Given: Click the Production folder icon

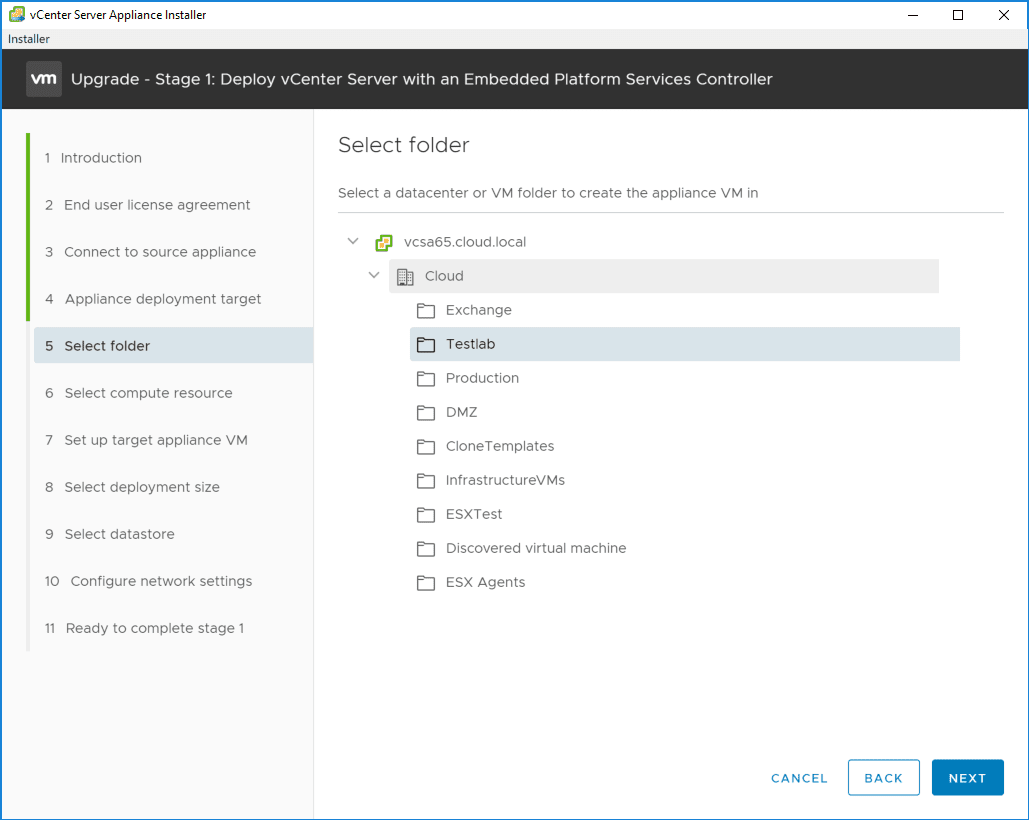Looking at the screenshot, I should (x=426, y=379).
